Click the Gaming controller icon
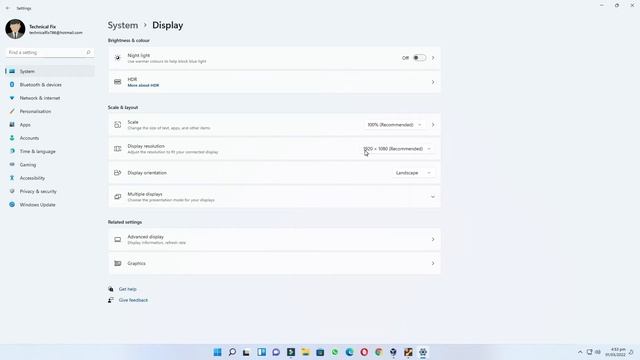The width and height of the screenshot is (640, 360). (x=12, y=164)
